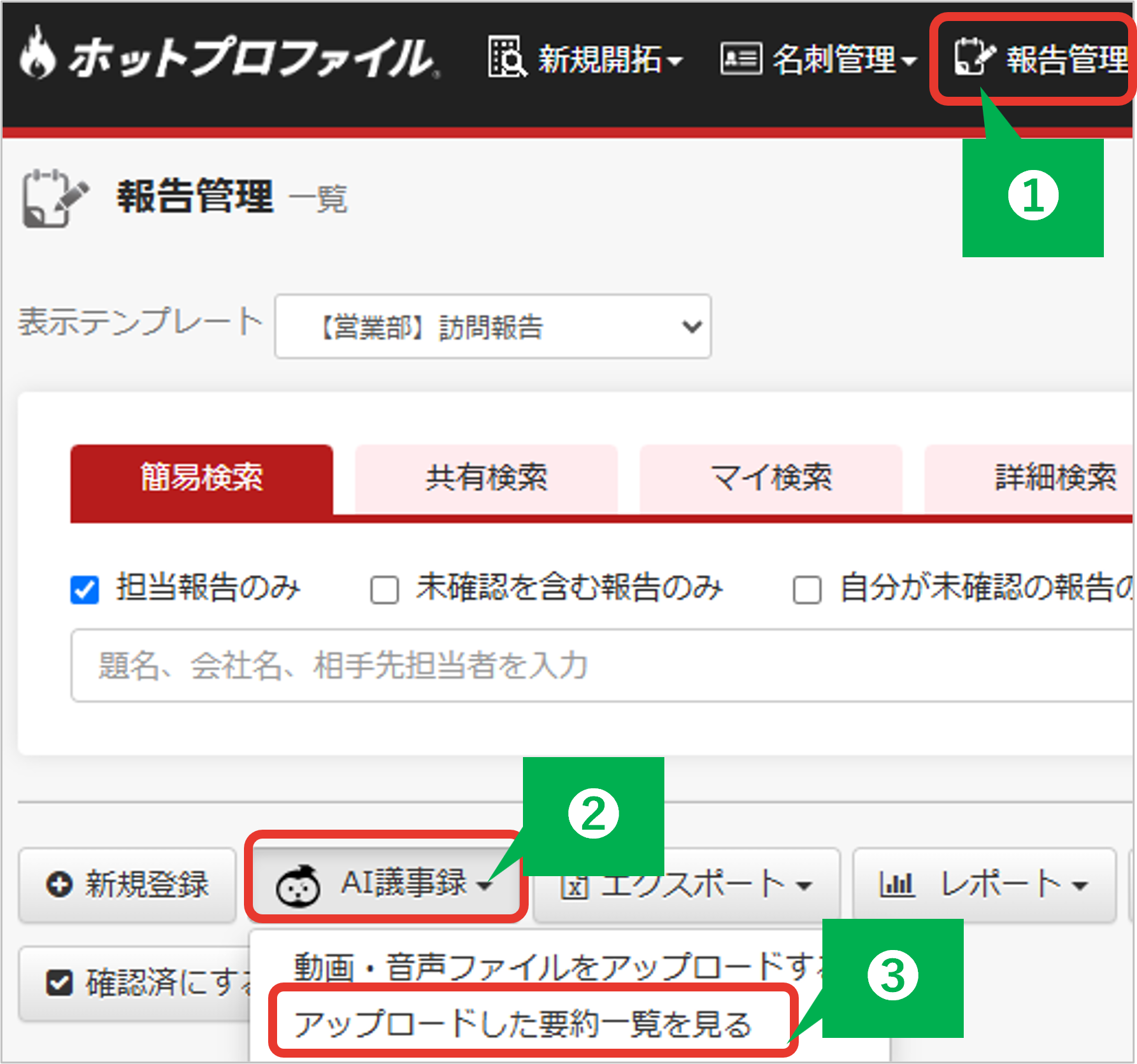Click the 名刺管理 business card icon
Viewport: 1137px width, 1064px height.
740,59
